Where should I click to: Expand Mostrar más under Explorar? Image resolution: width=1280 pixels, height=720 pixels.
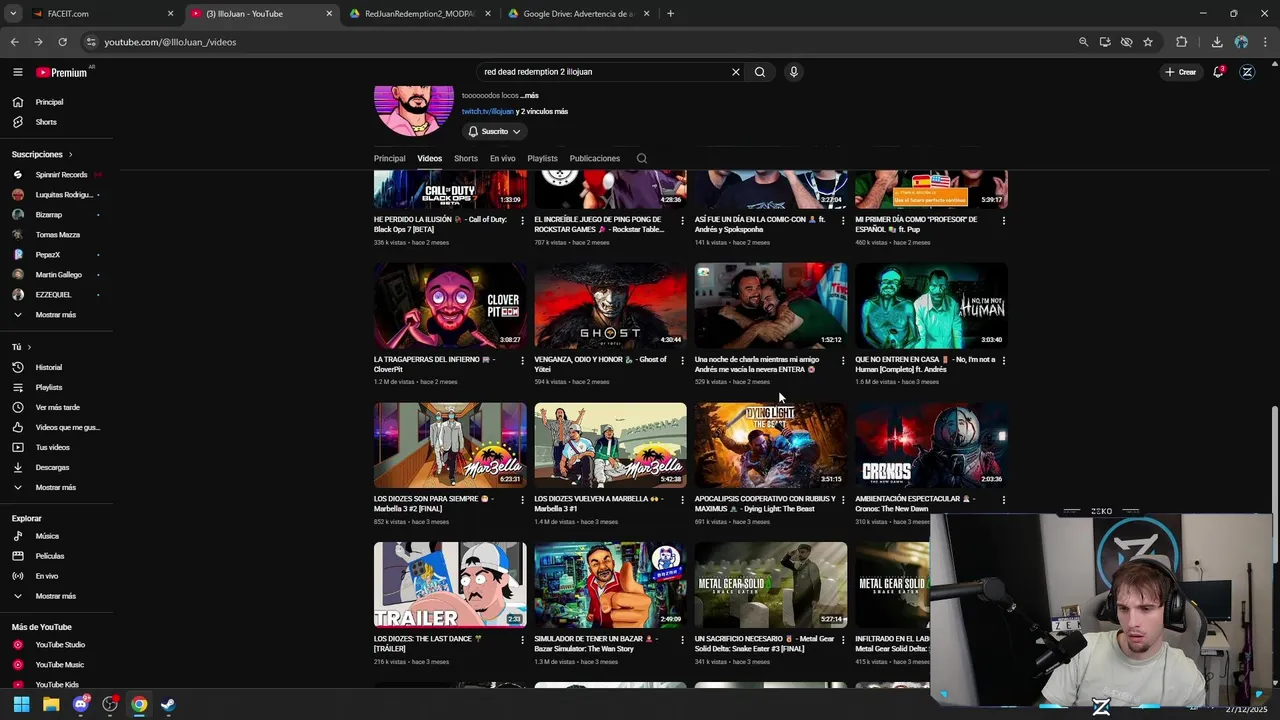(x=56, y=596)
